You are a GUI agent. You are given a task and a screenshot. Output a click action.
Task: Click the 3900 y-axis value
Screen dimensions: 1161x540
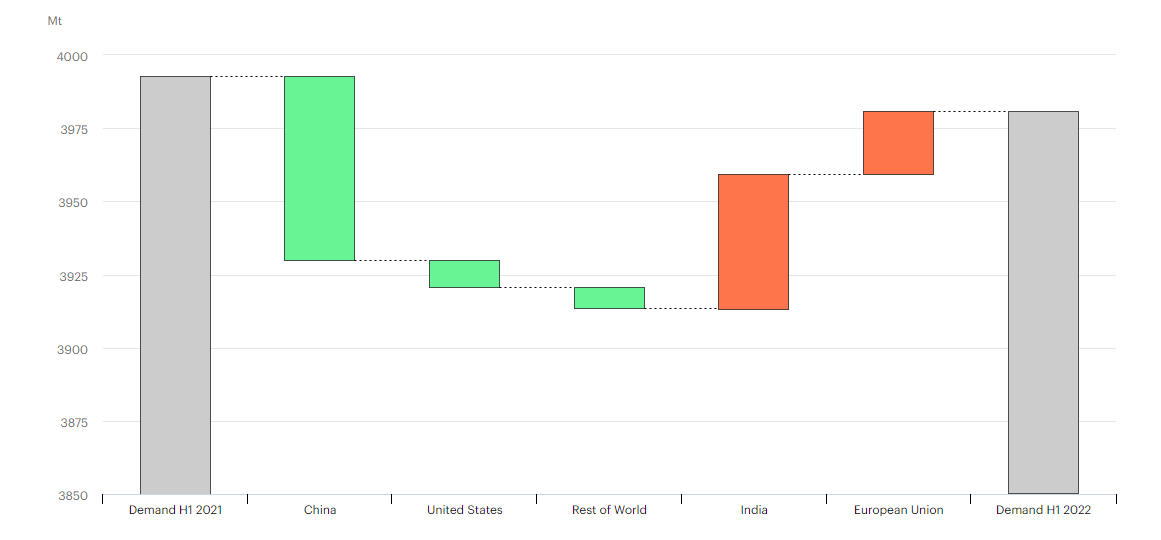72,349
